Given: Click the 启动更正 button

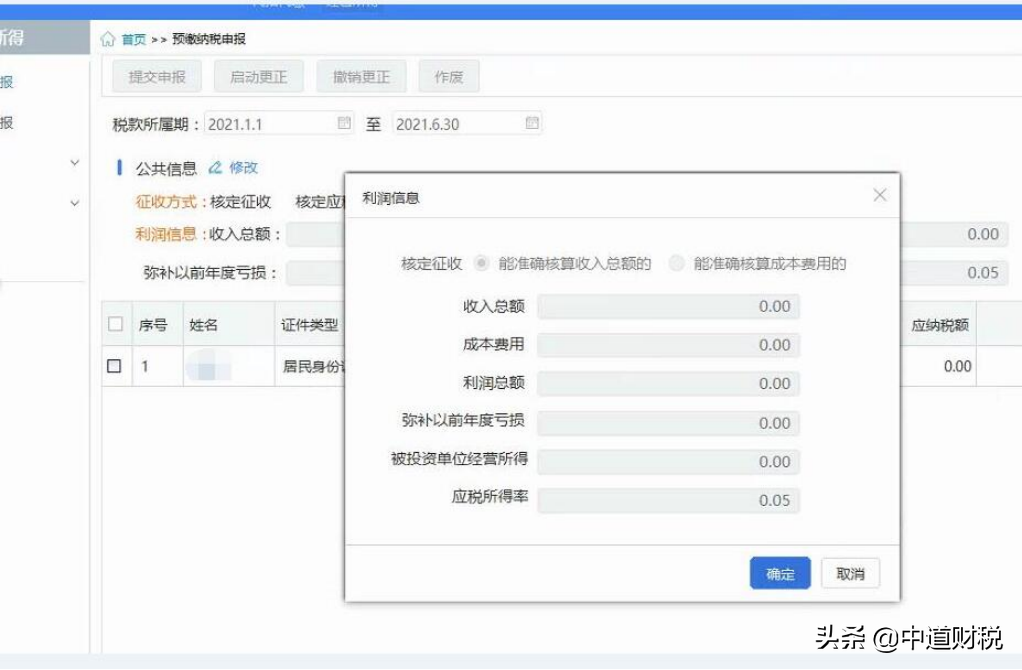Looking at the screenshot, I should pos(259,76).
